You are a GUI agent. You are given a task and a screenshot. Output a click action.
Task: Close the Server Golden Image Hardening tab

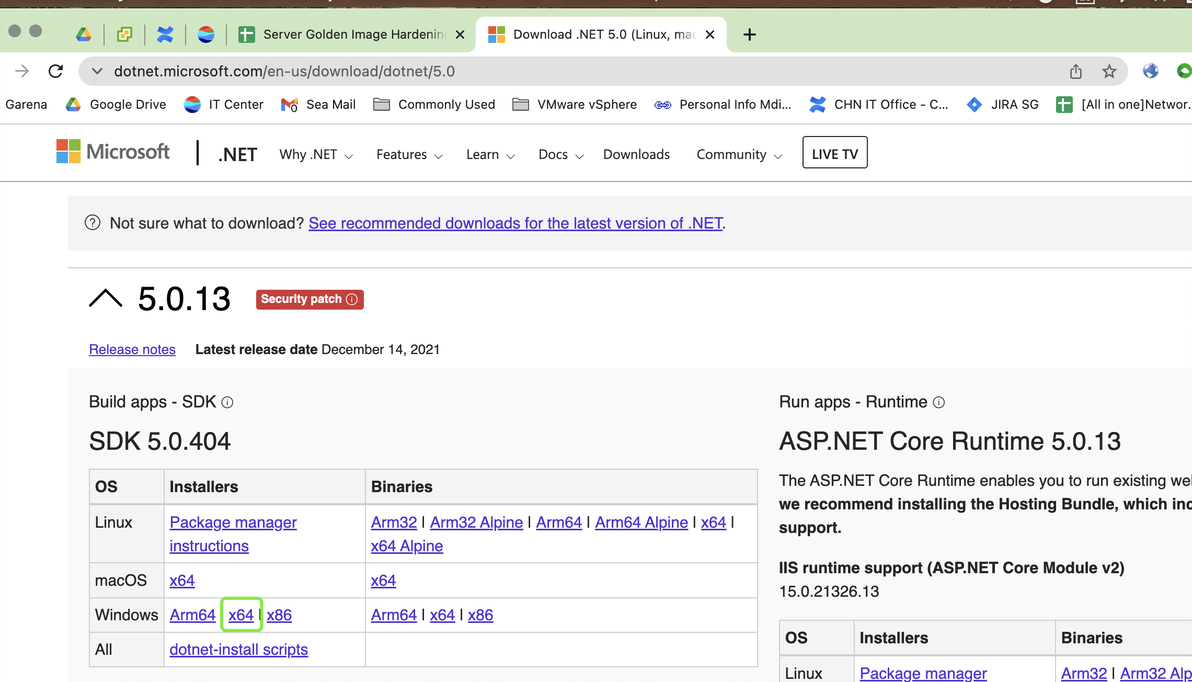[460, 34]
